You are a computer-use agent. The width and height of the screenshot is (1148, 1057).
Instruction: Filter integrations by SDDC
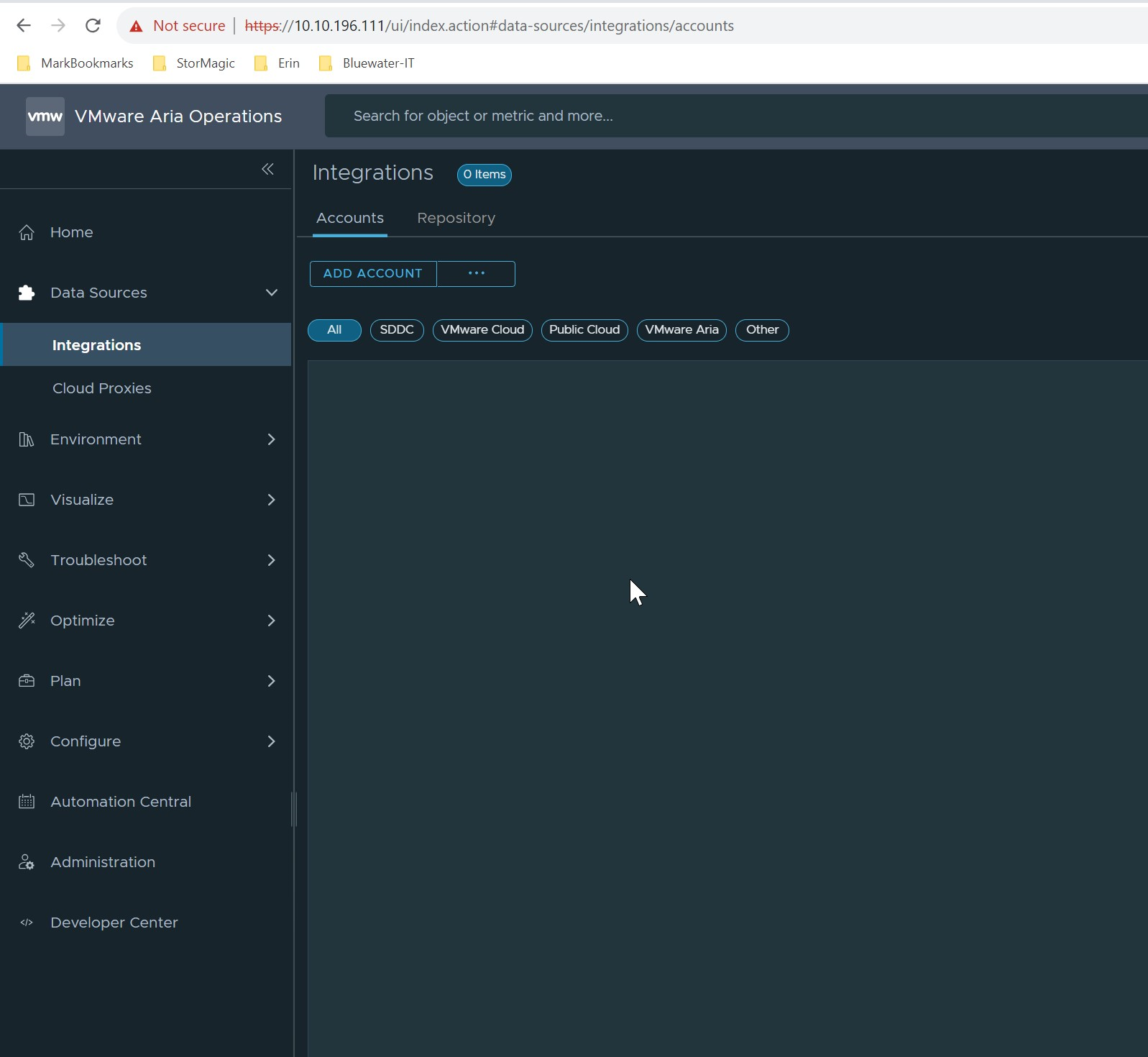397,330
